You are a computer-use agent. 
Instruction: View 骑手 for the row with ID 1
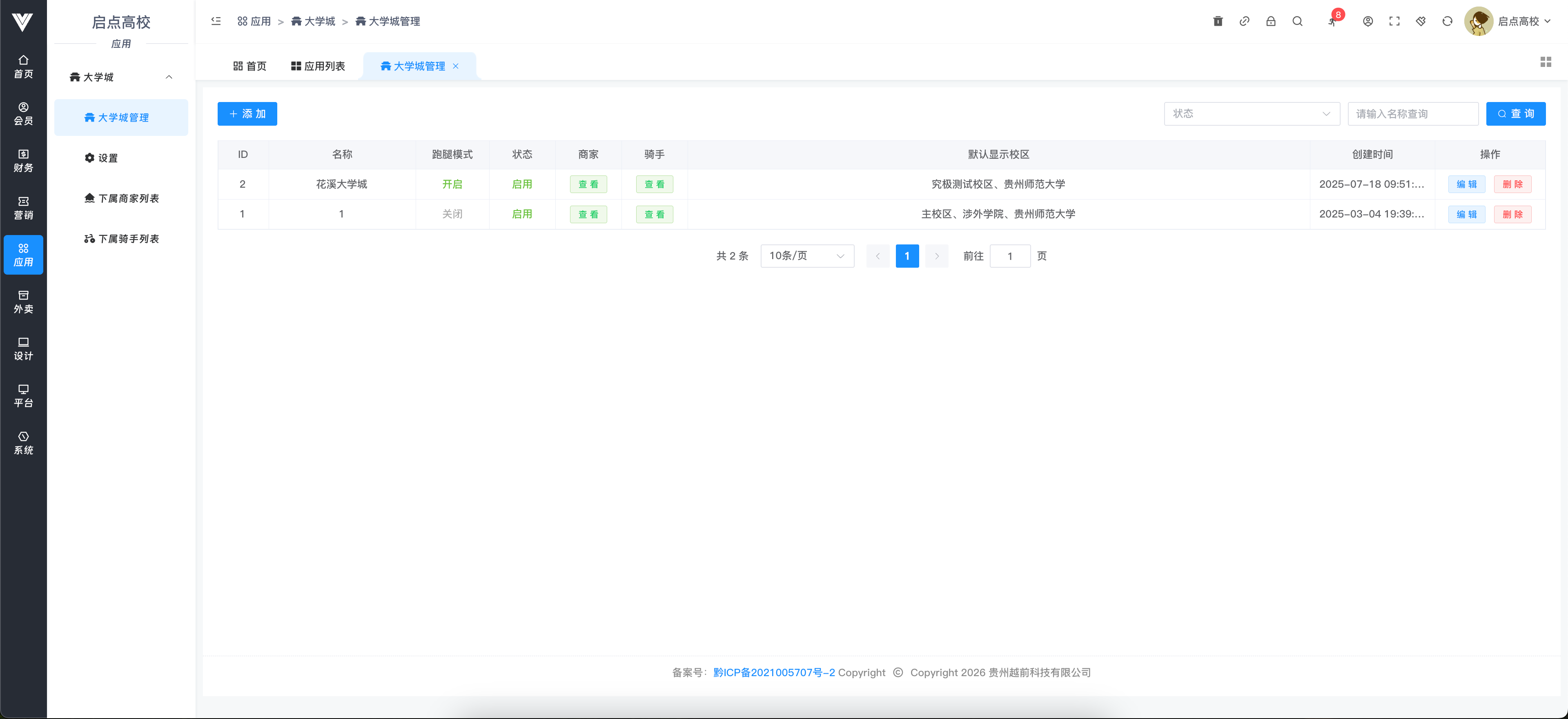654,214
